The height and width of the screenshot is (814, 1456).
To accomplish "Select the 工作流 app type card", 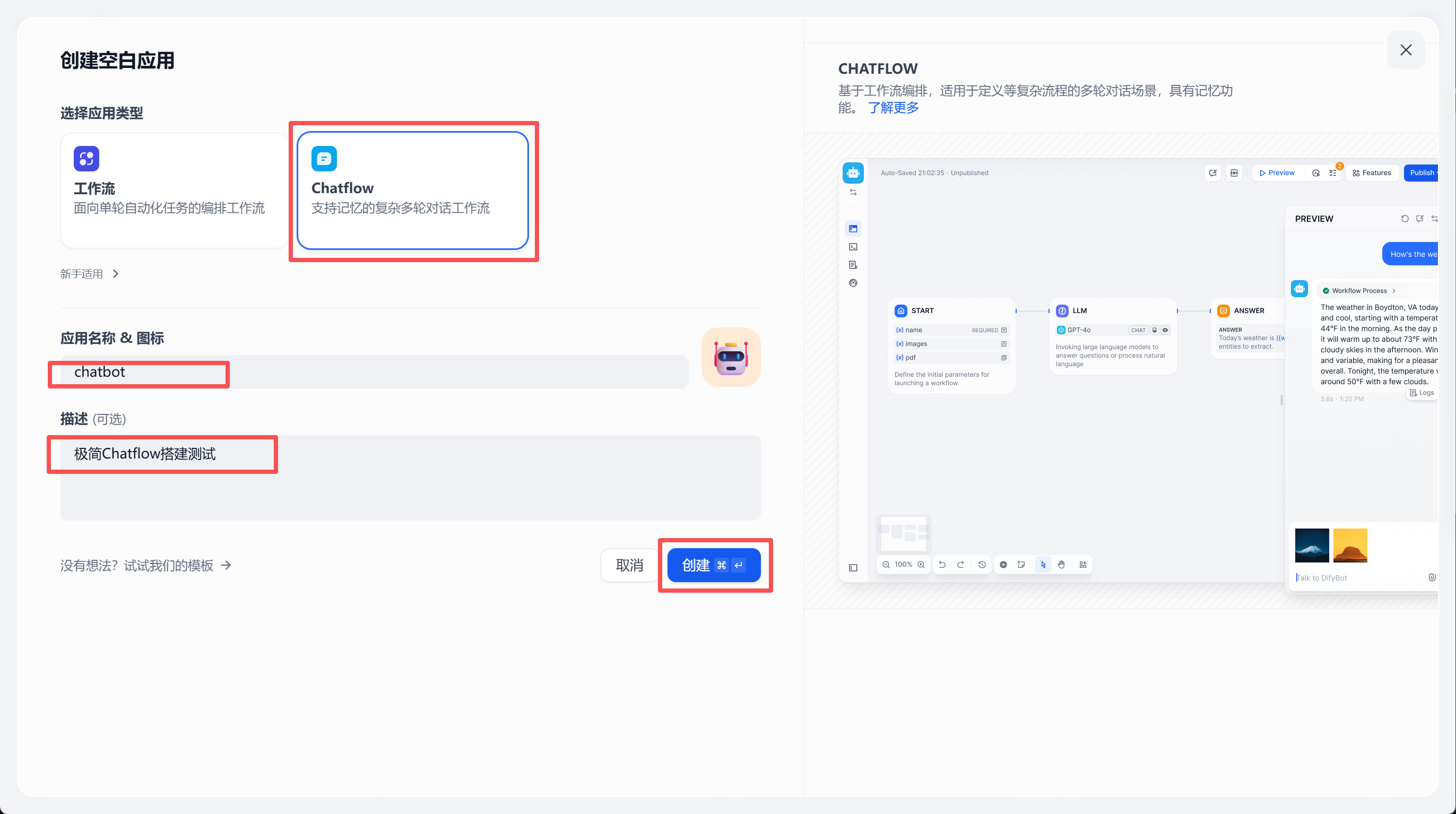I will pos(175,190).
